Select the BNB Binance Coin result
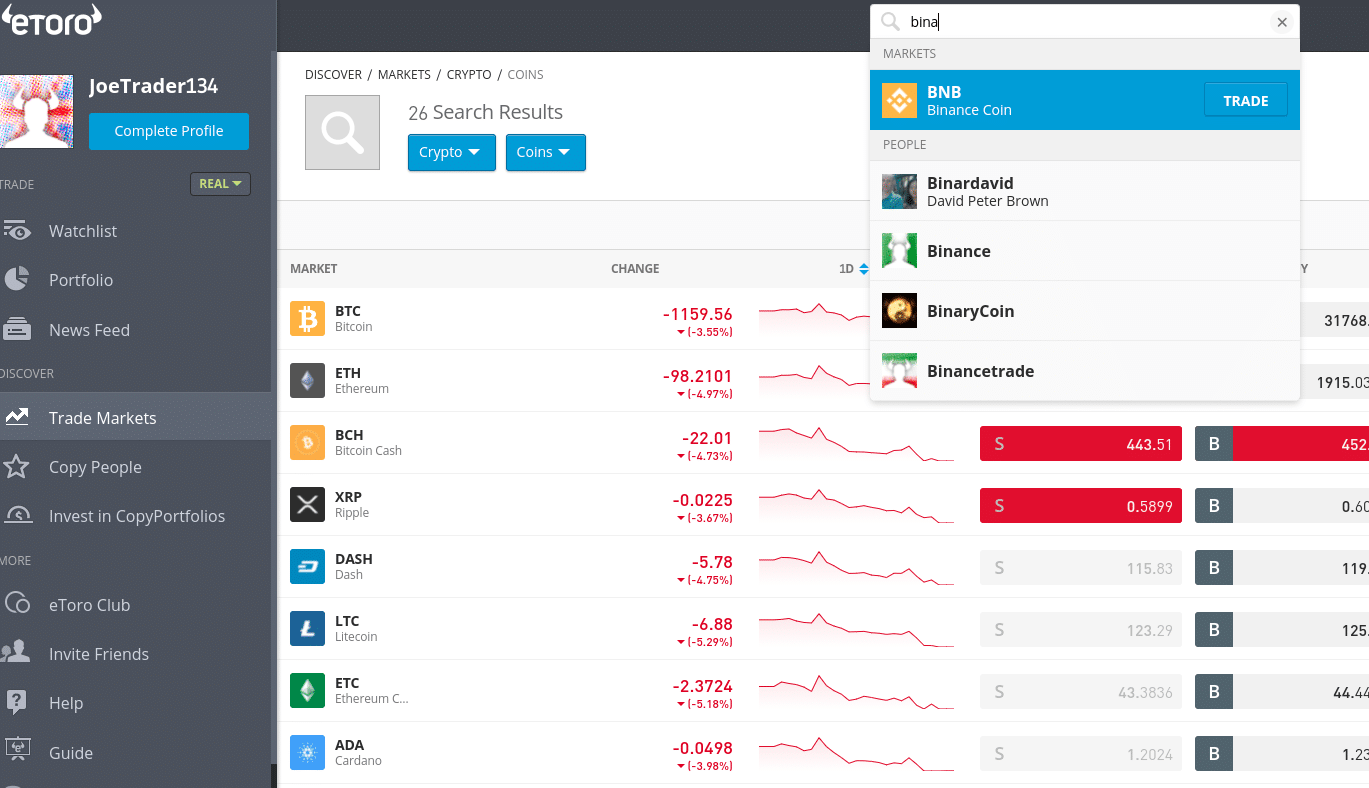 point(1085,100)
